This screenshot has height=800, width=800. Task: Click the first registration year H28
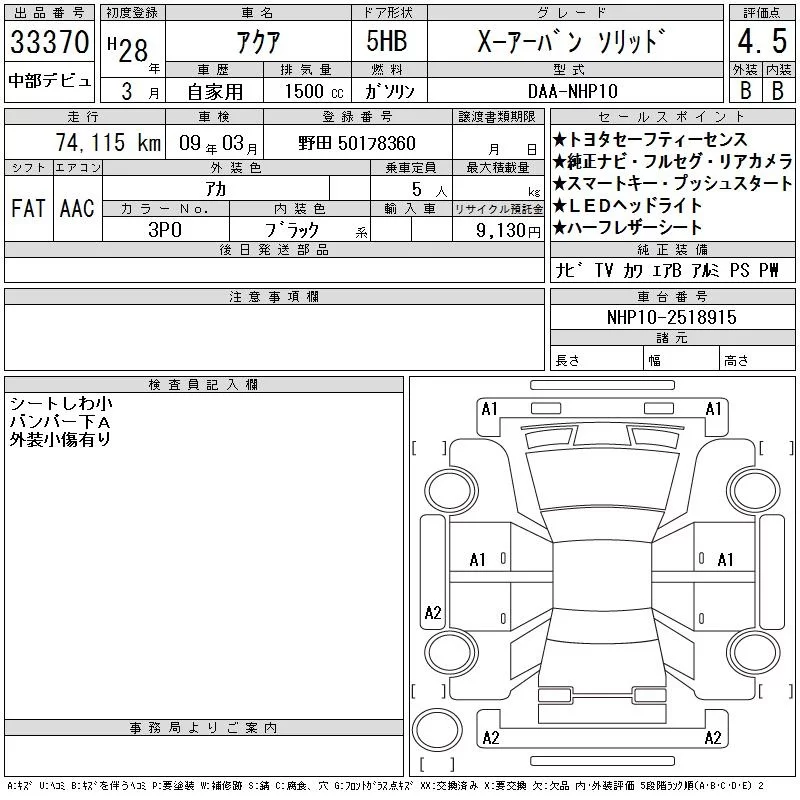(128, 48)
